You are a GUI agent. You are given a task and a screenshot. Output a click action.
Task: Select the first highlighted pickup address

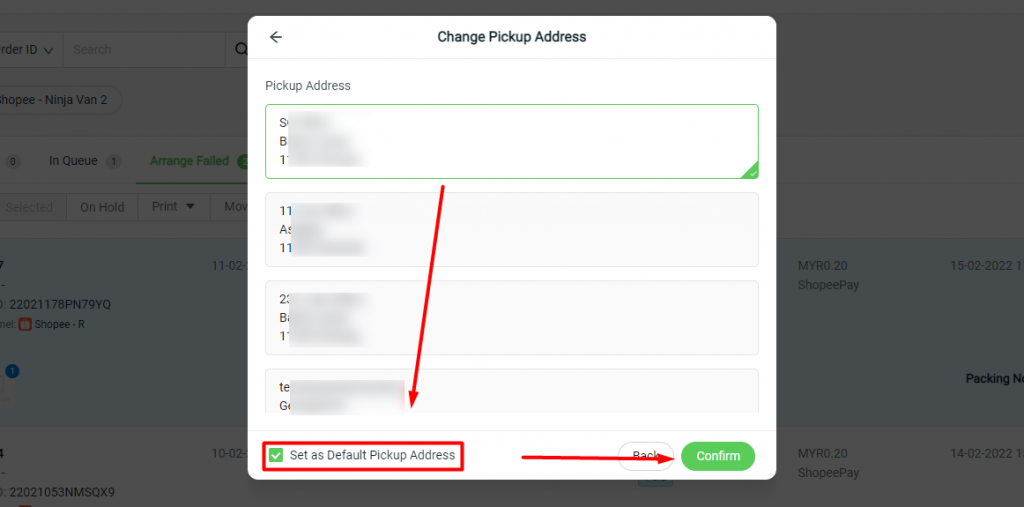(x=511, y=141)
